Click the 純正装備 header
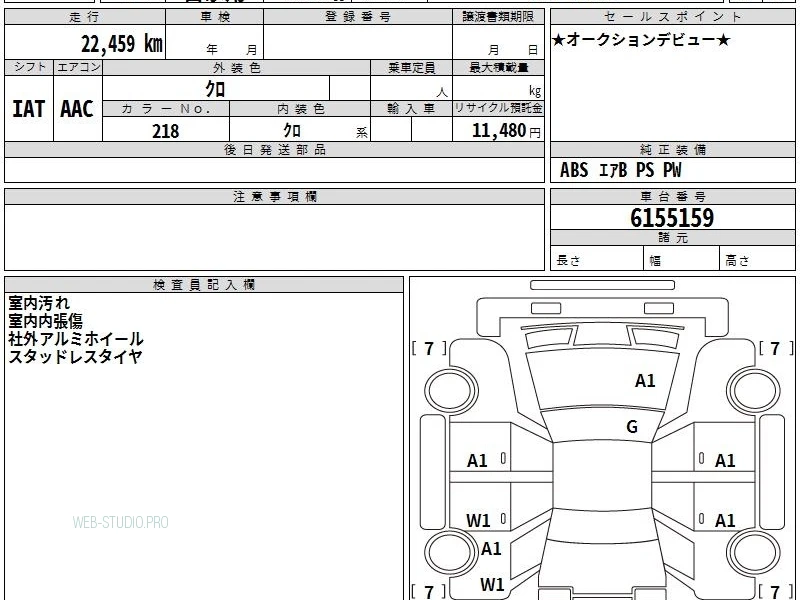 pos(672,149)
